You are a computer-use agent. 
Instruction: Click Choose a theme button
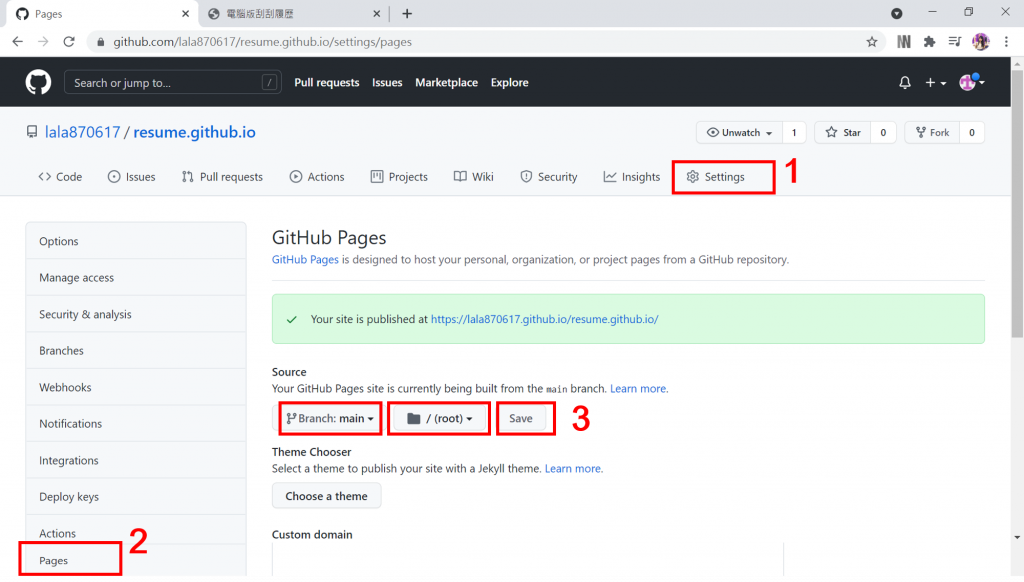(x=327, y=496)
